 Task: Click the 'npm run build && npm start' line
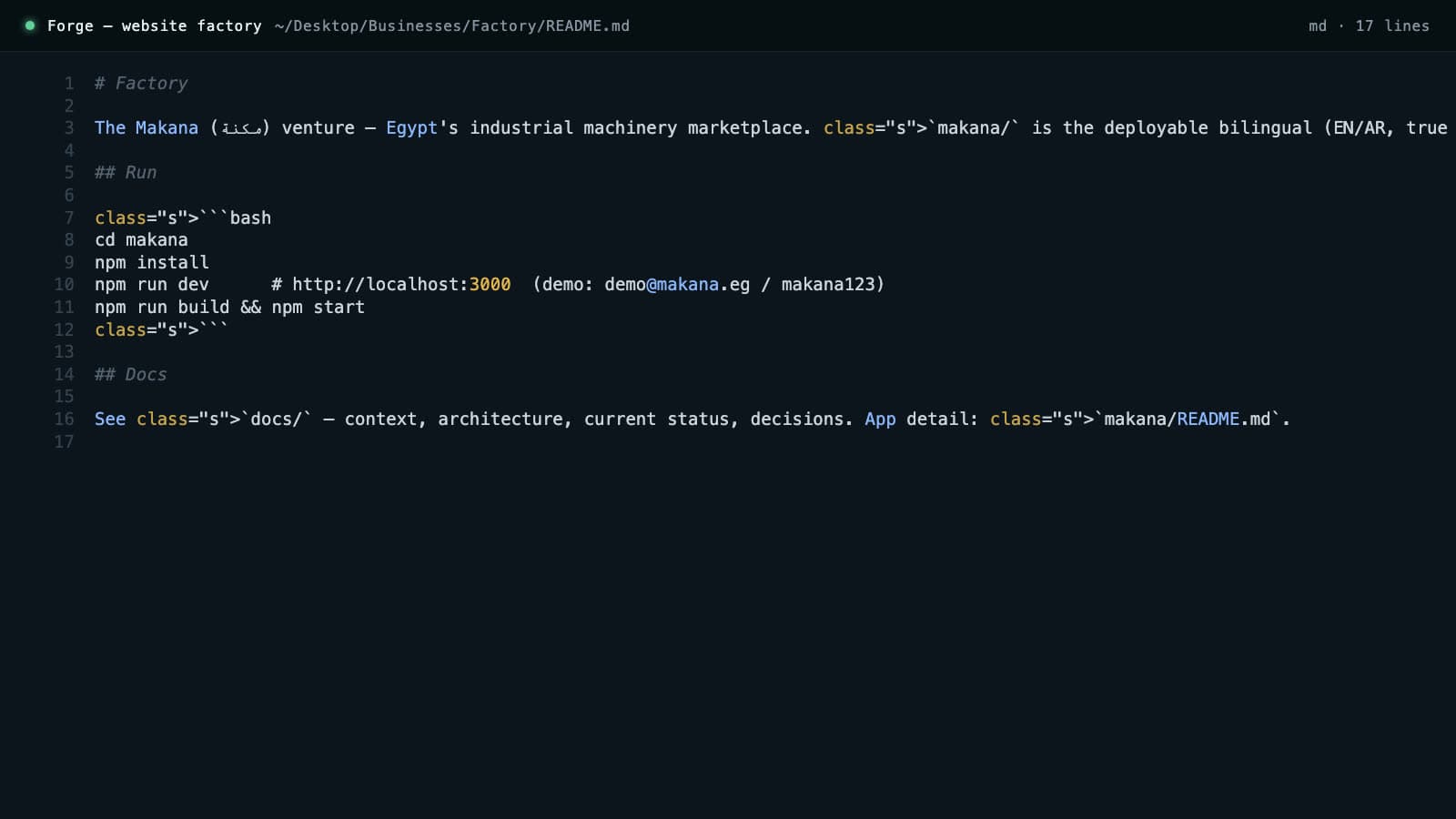tap(229, 307)
